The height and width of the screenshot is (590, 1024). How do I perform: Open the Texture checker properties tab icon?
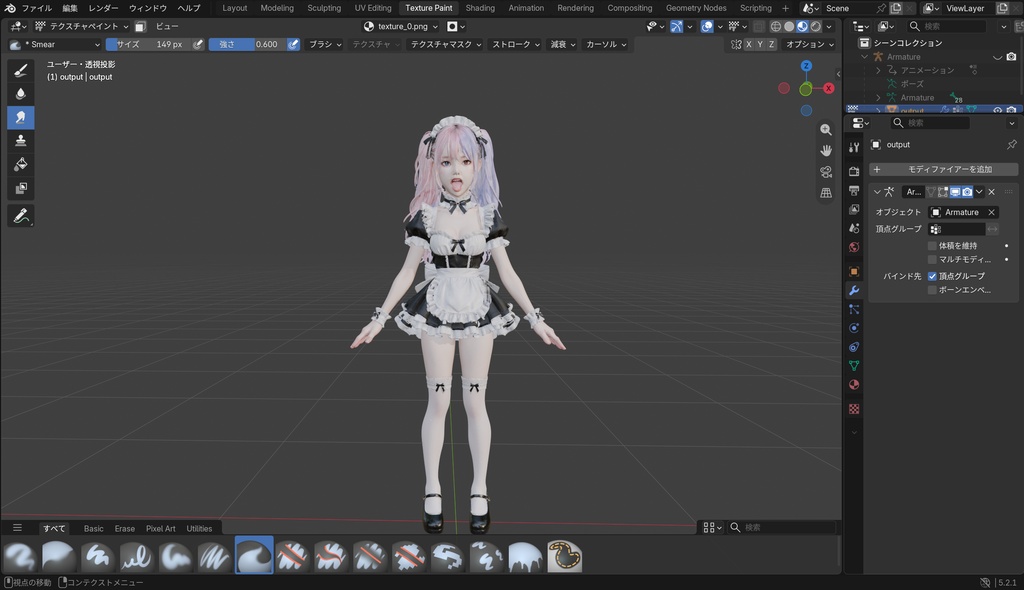coord(854,409)
